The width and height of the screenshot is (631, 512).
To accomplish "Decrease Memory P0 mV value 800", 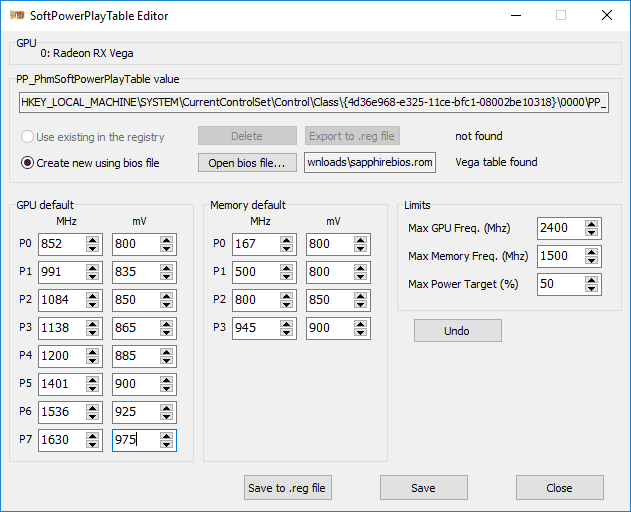I will tap(360, 248).
